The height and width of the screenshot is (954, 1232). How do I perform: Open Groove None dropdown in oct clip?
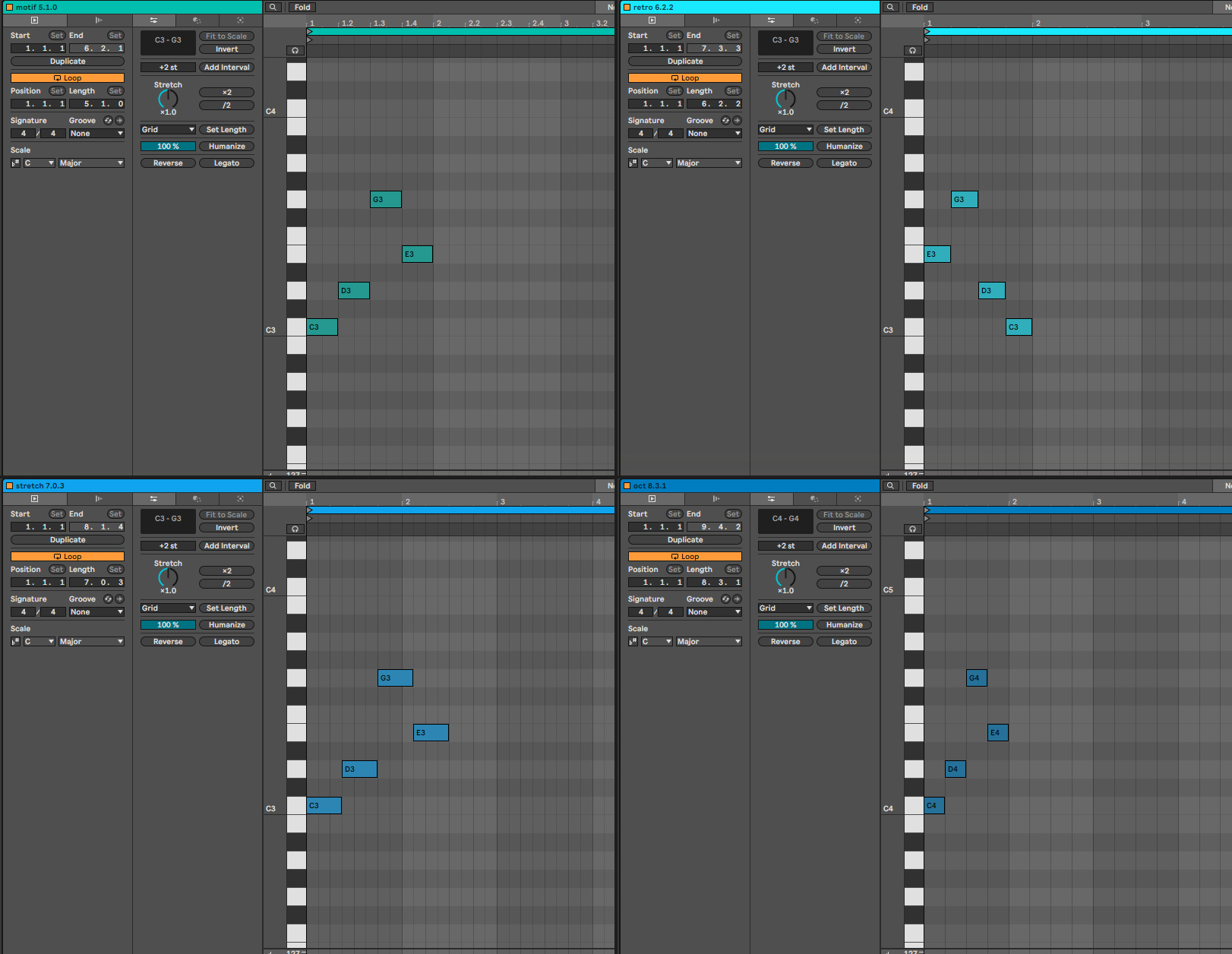[714, 612]
